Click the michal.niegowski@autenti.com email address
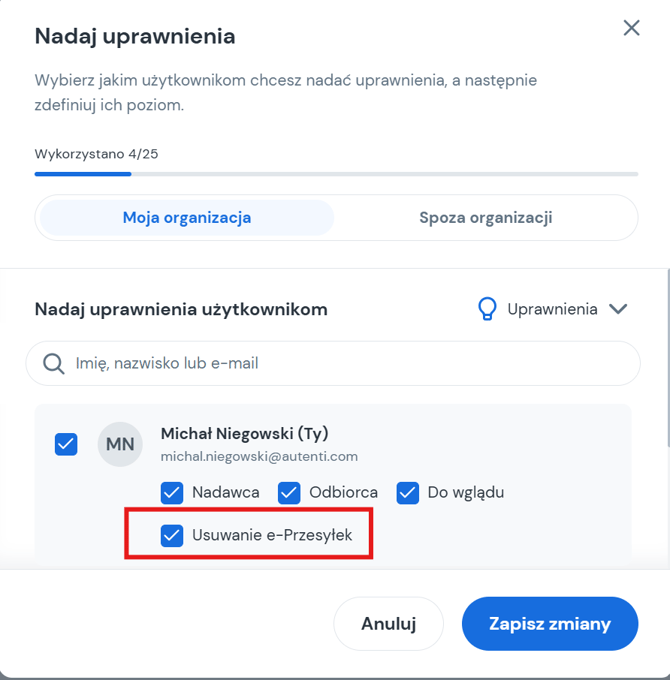670x680 pixels. 259,456
